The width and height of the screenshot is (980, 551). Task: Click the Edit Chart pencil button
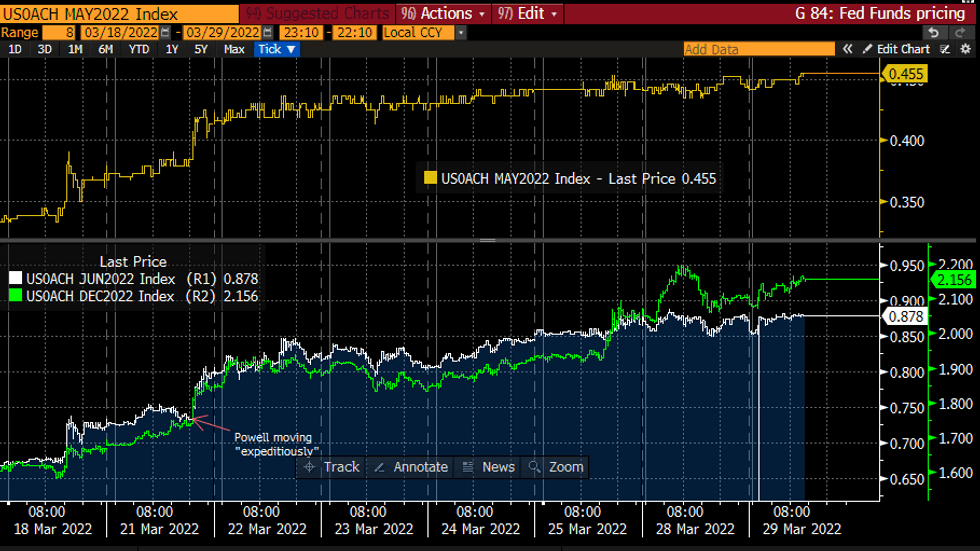(x=896, y=49)
